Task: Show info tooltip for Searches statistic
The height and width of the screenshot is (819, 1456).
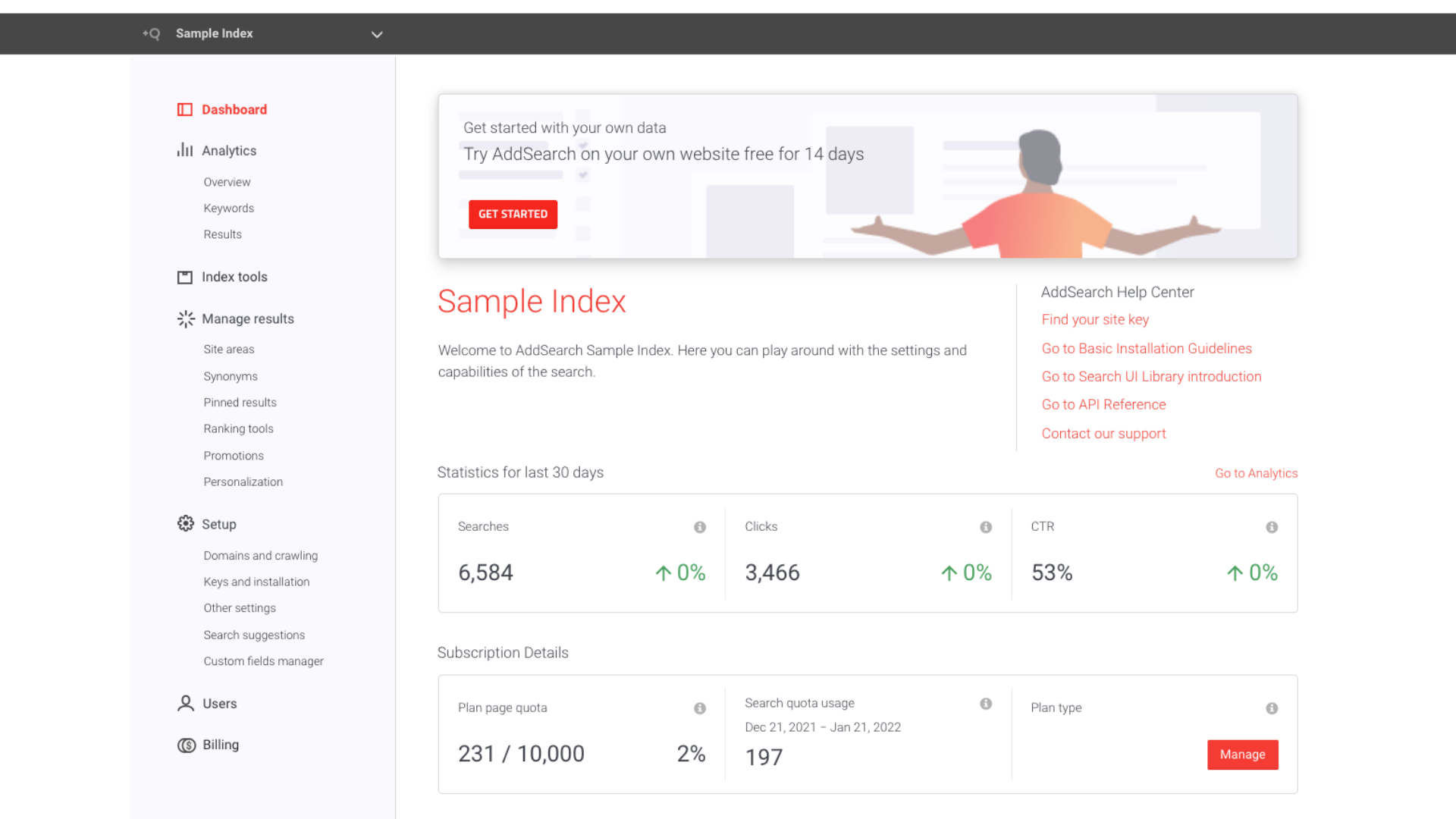Action: point(700,527)
